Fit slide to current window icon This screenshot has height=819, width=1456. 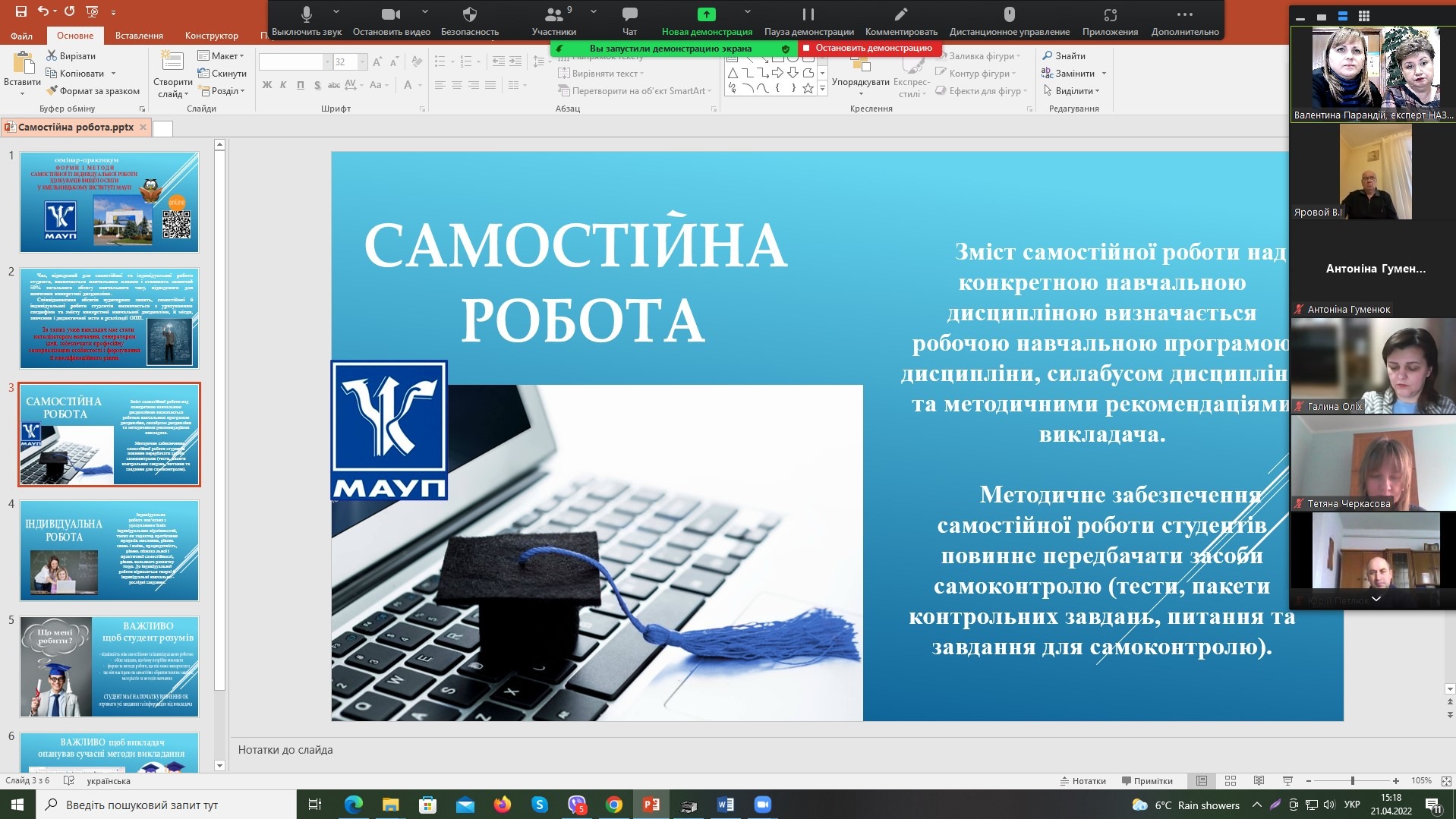[1445, 781]
